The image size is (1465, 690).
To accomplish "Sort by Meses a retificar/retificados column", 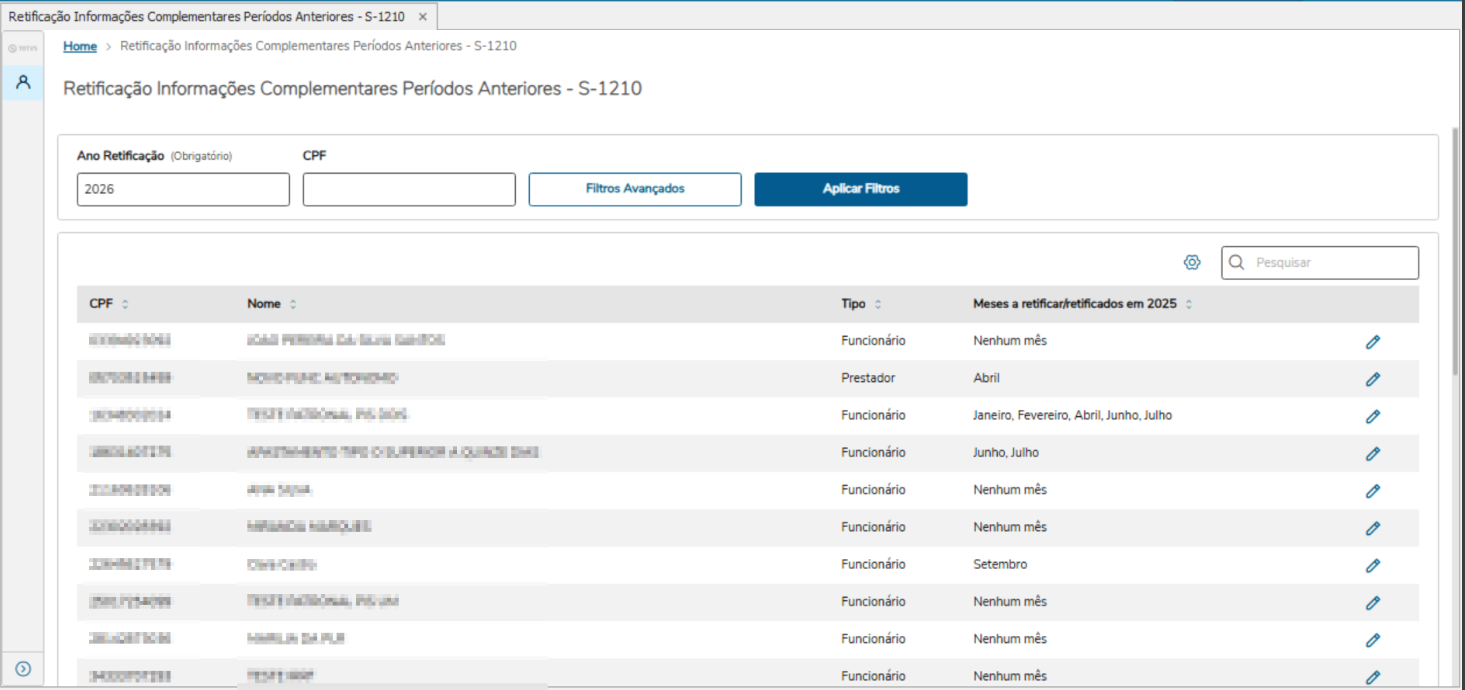I will click(x=1189, y=304).
